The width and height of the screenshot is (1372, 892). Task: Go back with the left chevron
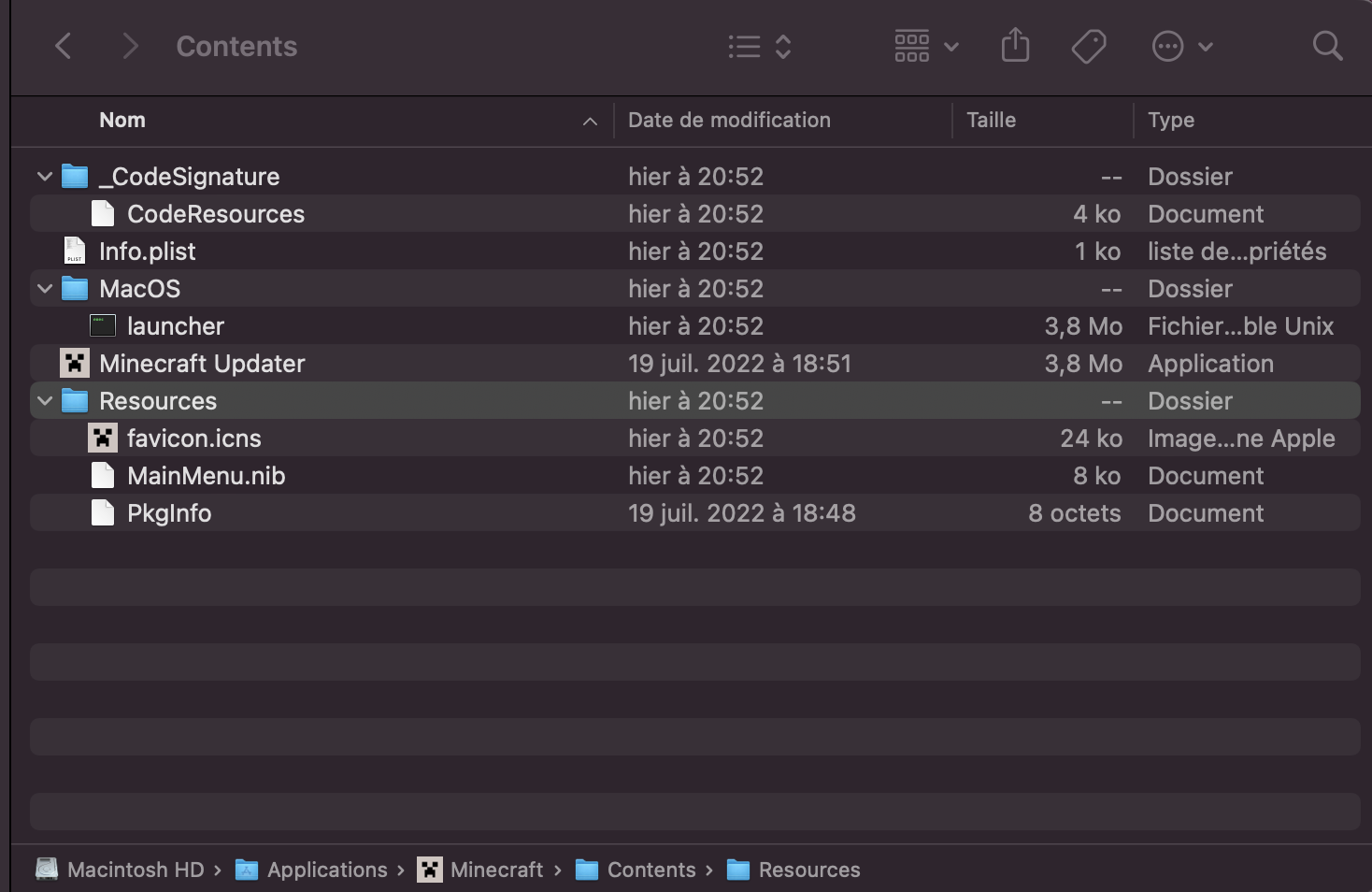point(64,46)
